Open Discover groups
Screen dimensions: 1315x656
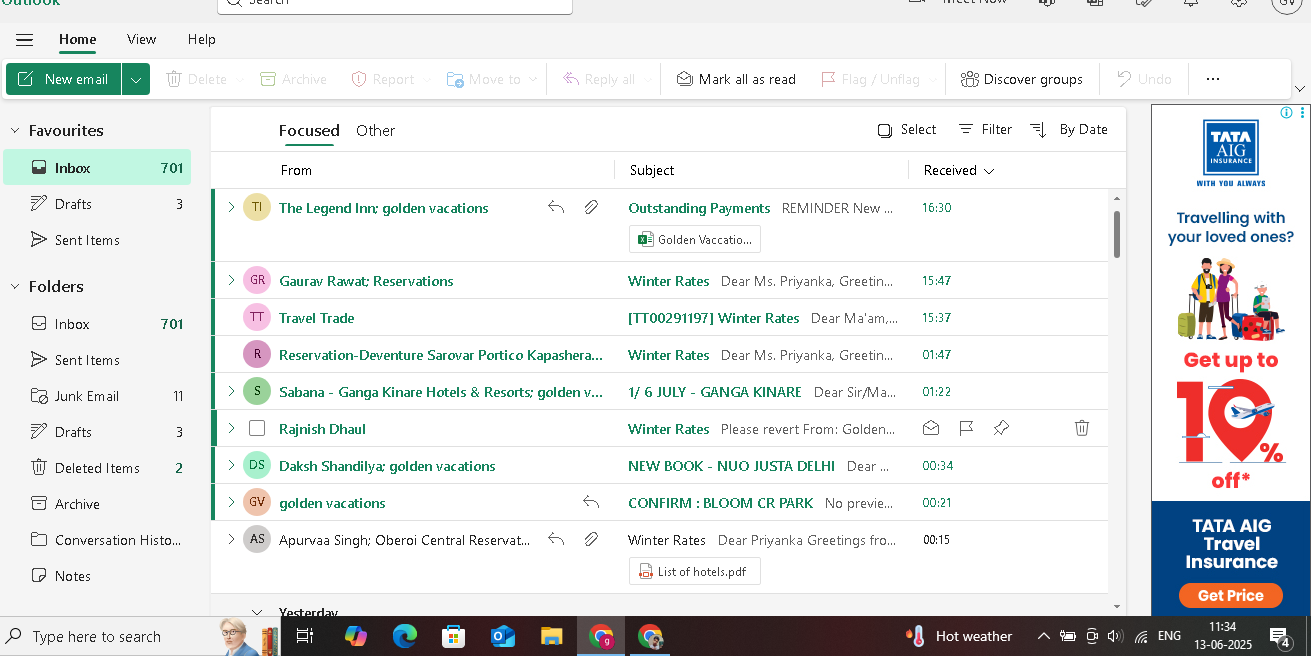(1022, 79)
